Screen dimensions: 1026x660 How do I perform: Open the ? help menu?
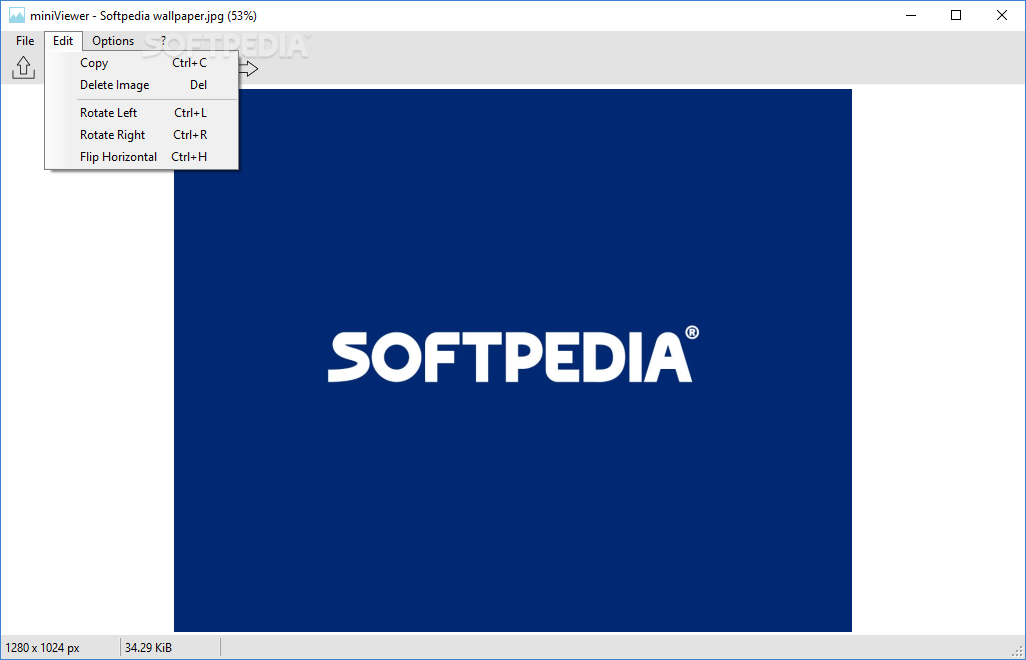[x=163, y=41]
